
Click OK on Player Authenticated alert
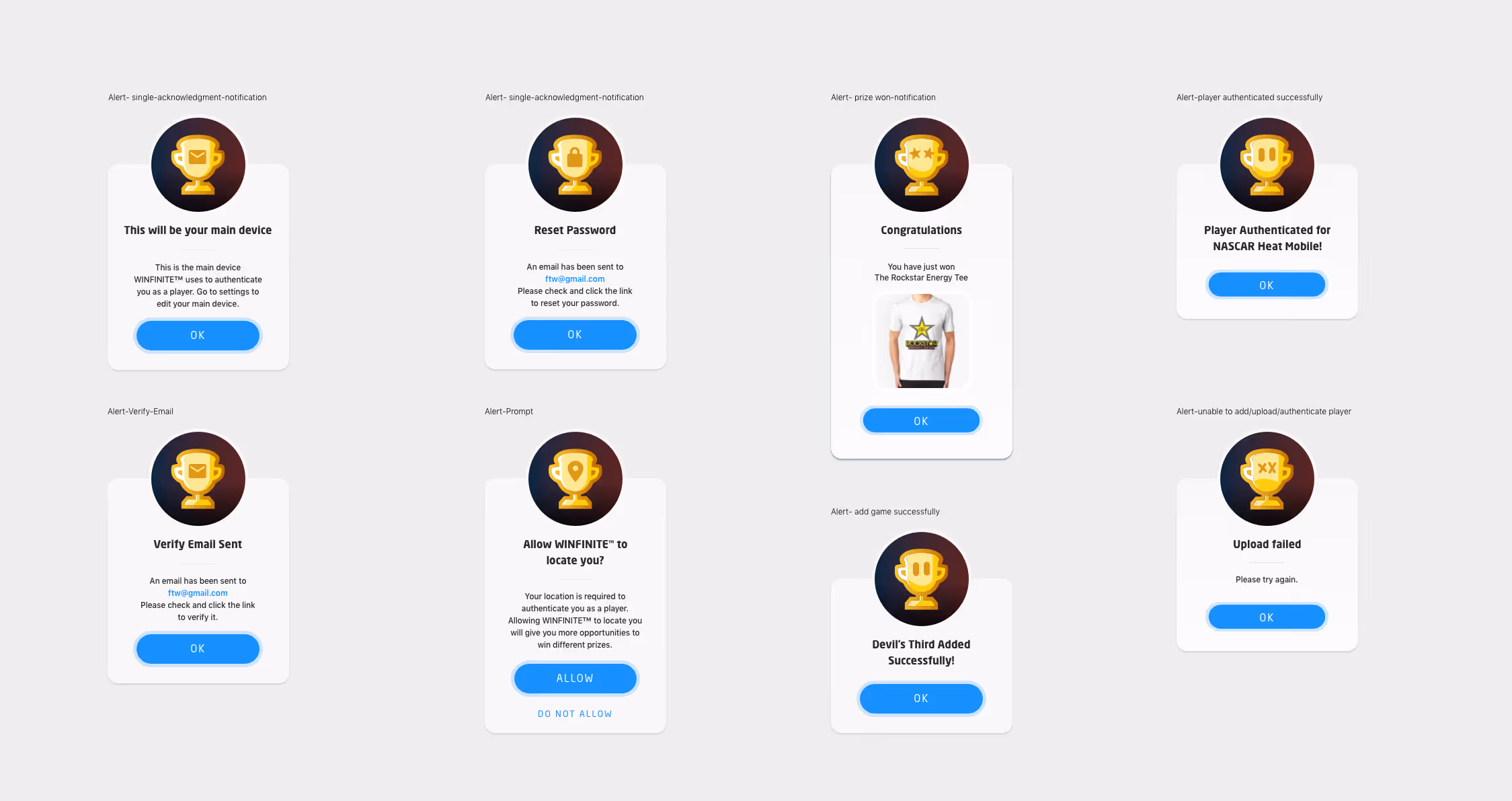(1267, 284)
